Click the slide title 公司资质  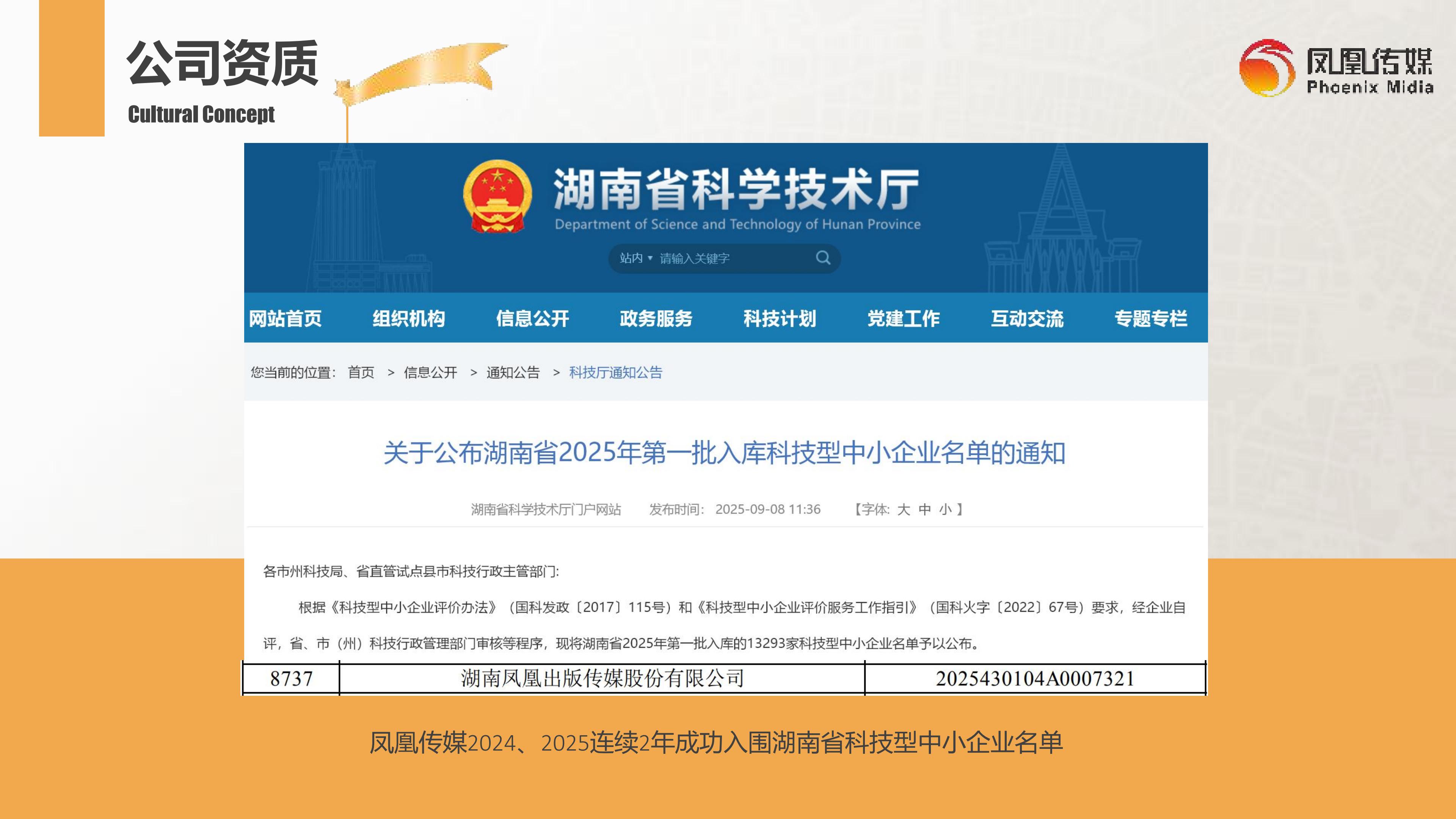pos(223,63)
